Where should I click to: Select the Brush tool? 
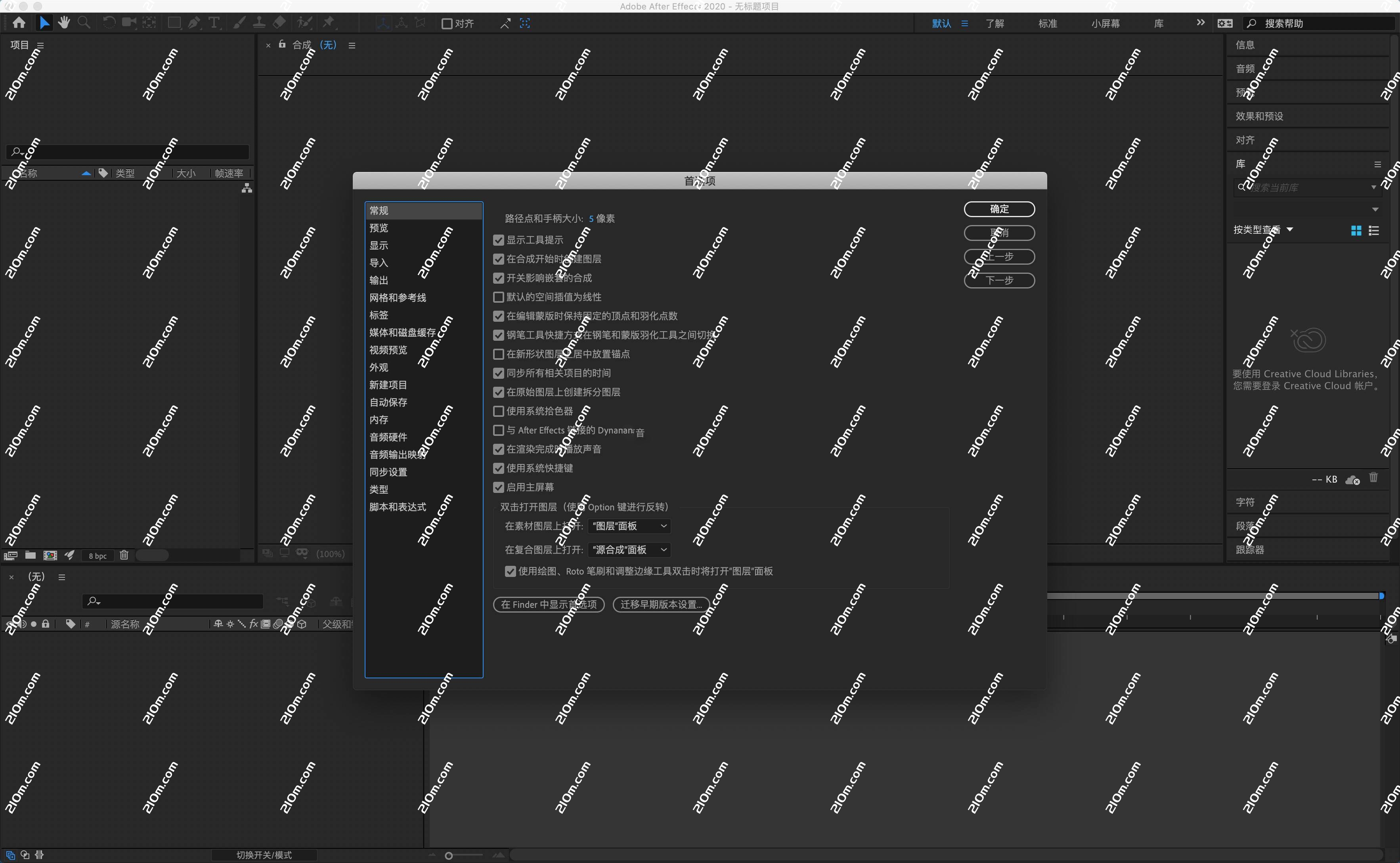pos(240,23)
